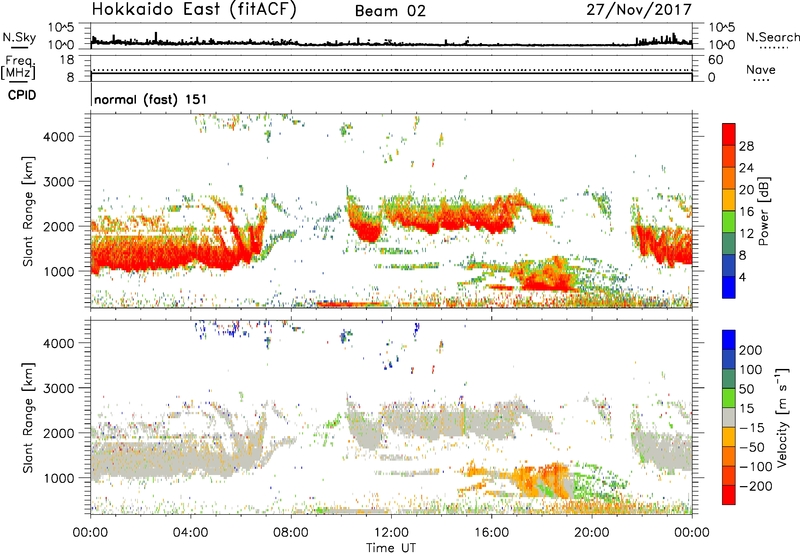Click the 'CPID' label
Viewport: 800px width, 554px height.
[x=22, y=95]
